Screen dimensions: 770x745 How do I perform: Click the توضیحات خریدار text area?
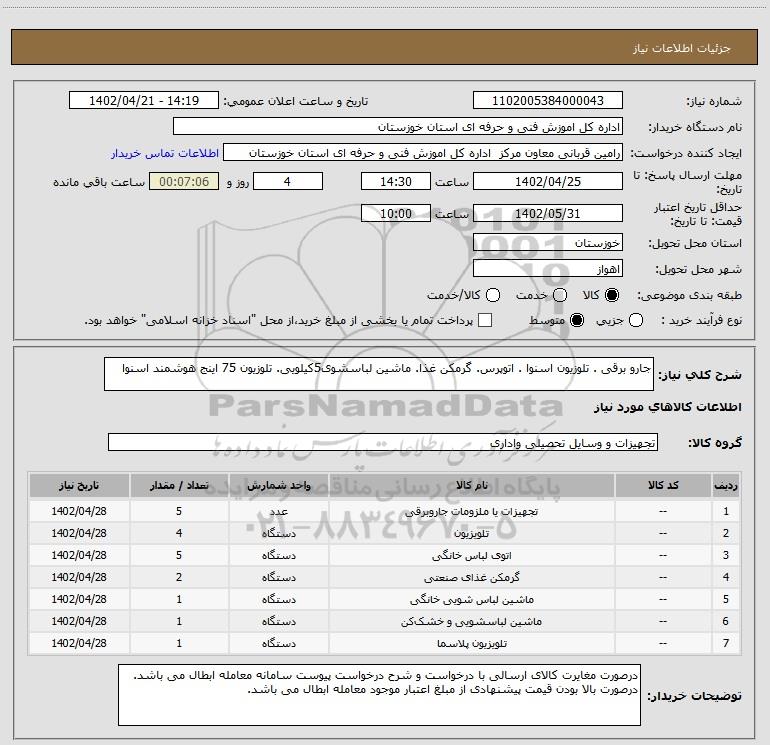[379, 695]
